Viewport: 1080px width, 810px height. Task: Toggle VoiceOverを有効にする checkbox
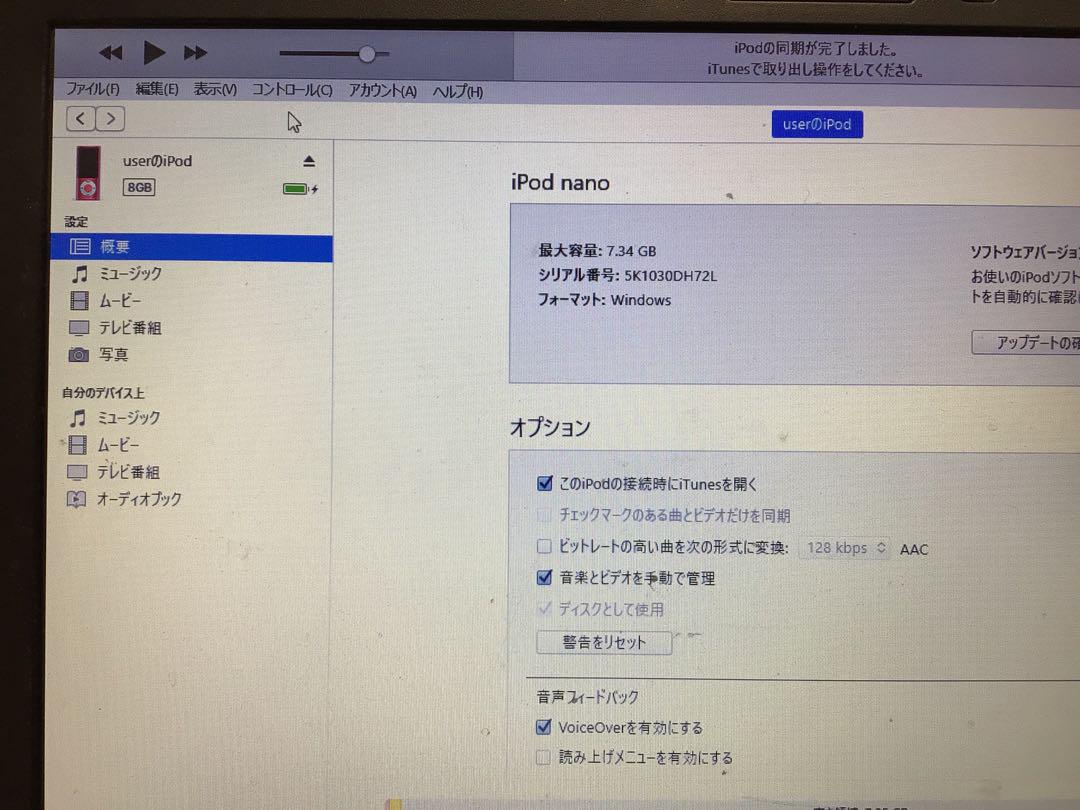pyautogui.click(x=543, y=727)
